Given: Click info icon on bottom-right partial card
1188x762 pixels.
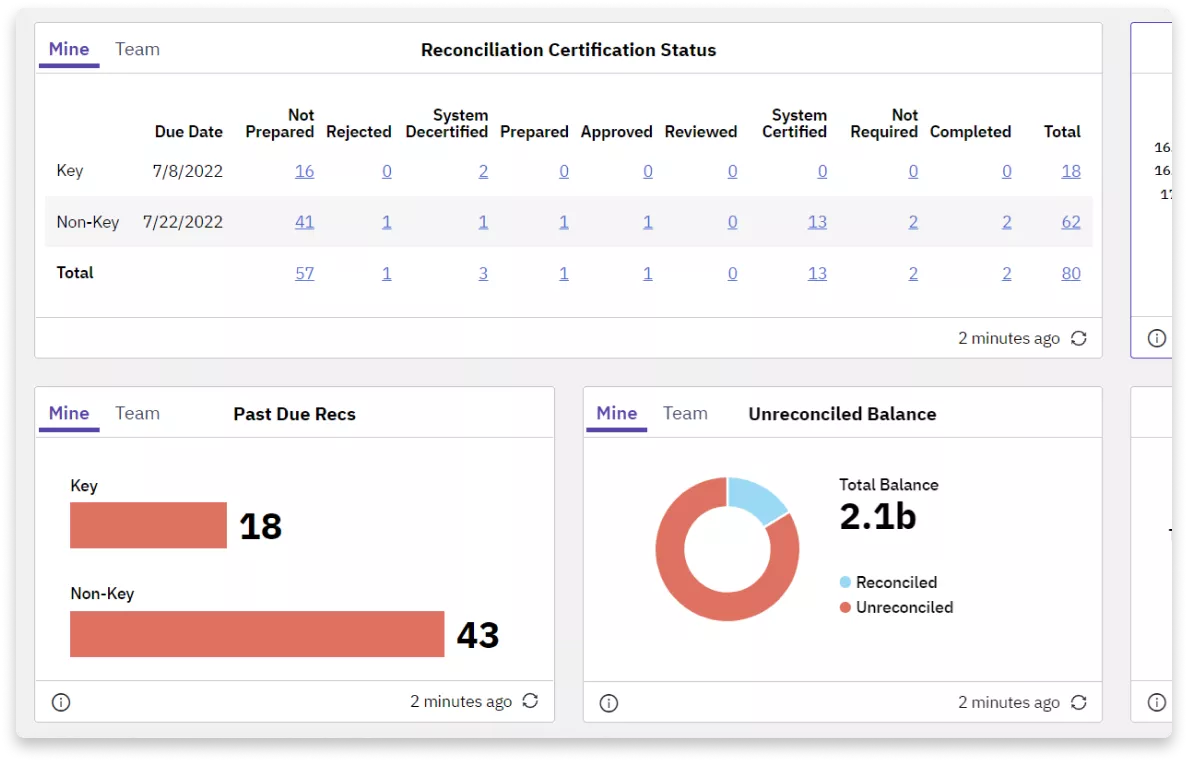Looking at the screenshot, I should 1157,702.
